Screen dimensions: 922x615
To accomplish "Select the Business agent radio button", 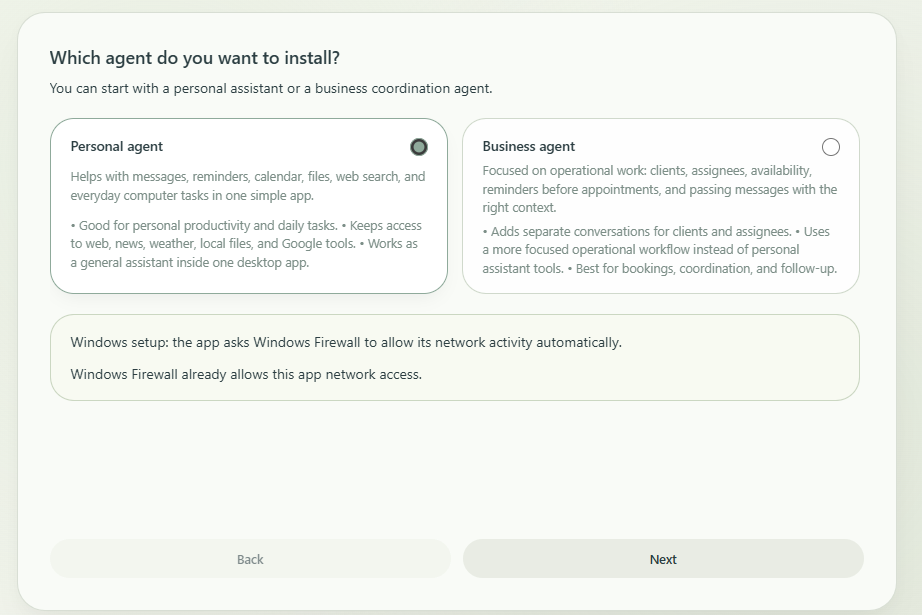I will point(831,147).
